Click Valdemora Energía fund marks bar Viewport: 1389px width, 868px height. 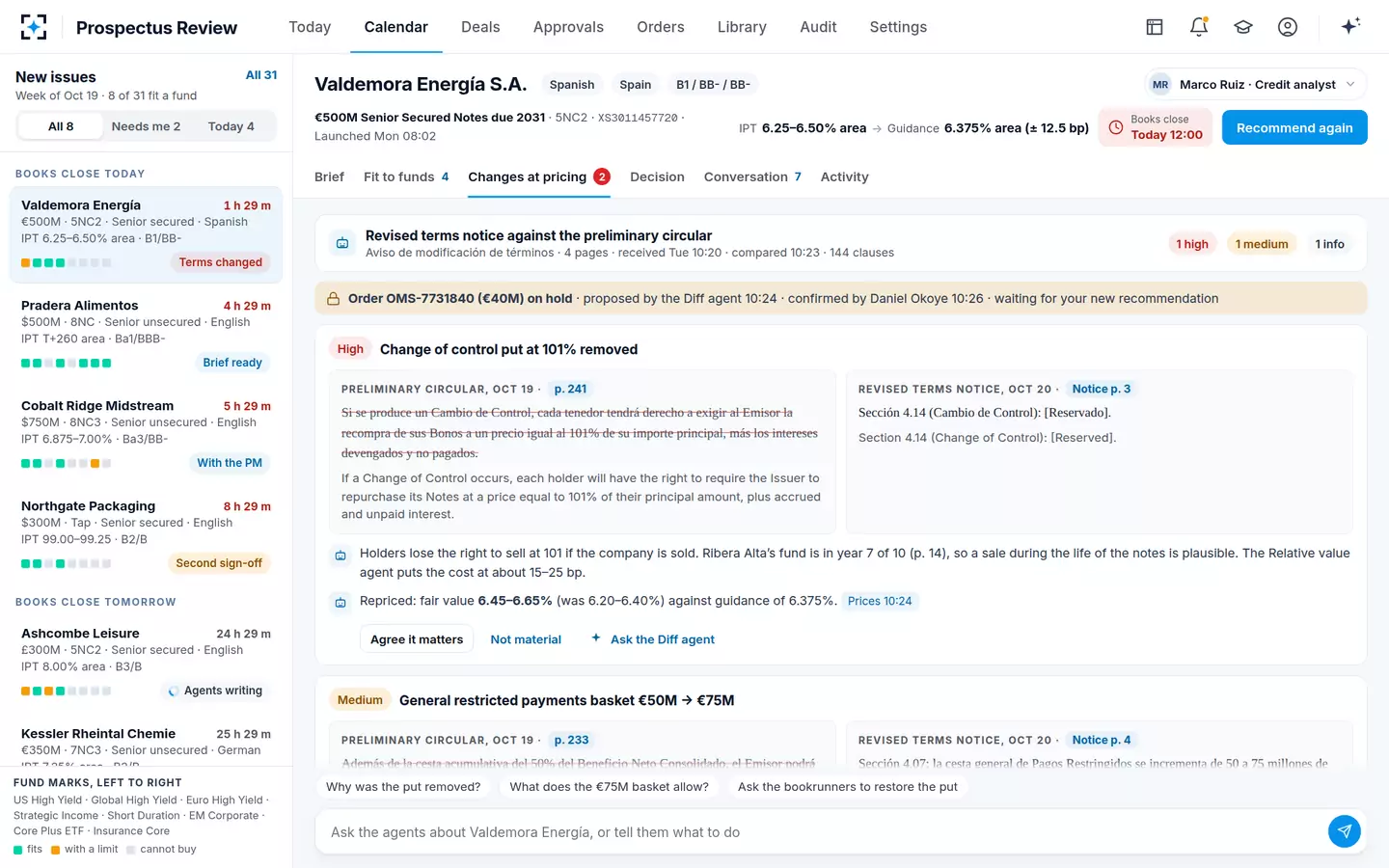(x=66, y=263)
